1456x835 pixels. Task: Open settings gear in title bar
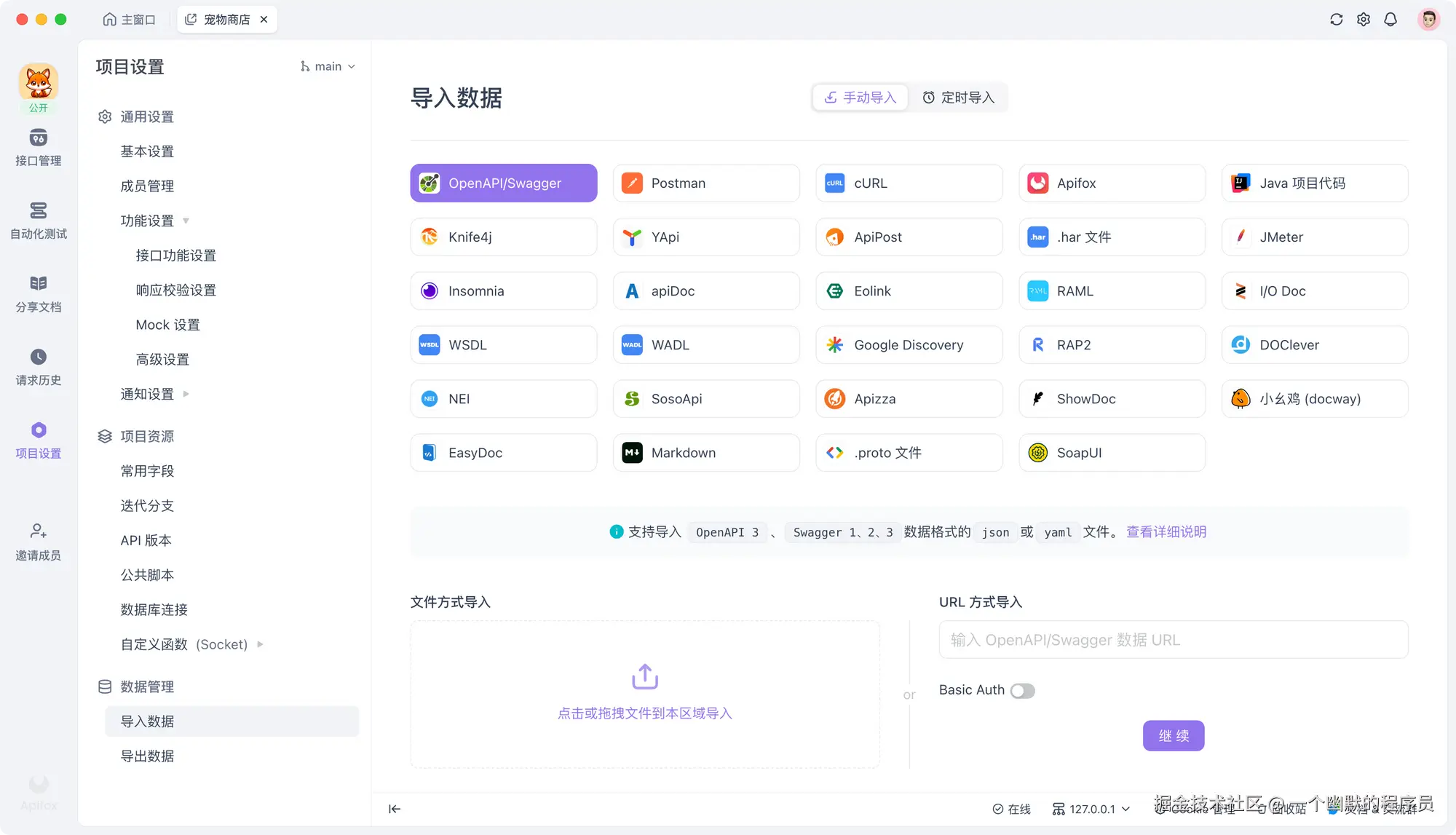point(1364,20)
